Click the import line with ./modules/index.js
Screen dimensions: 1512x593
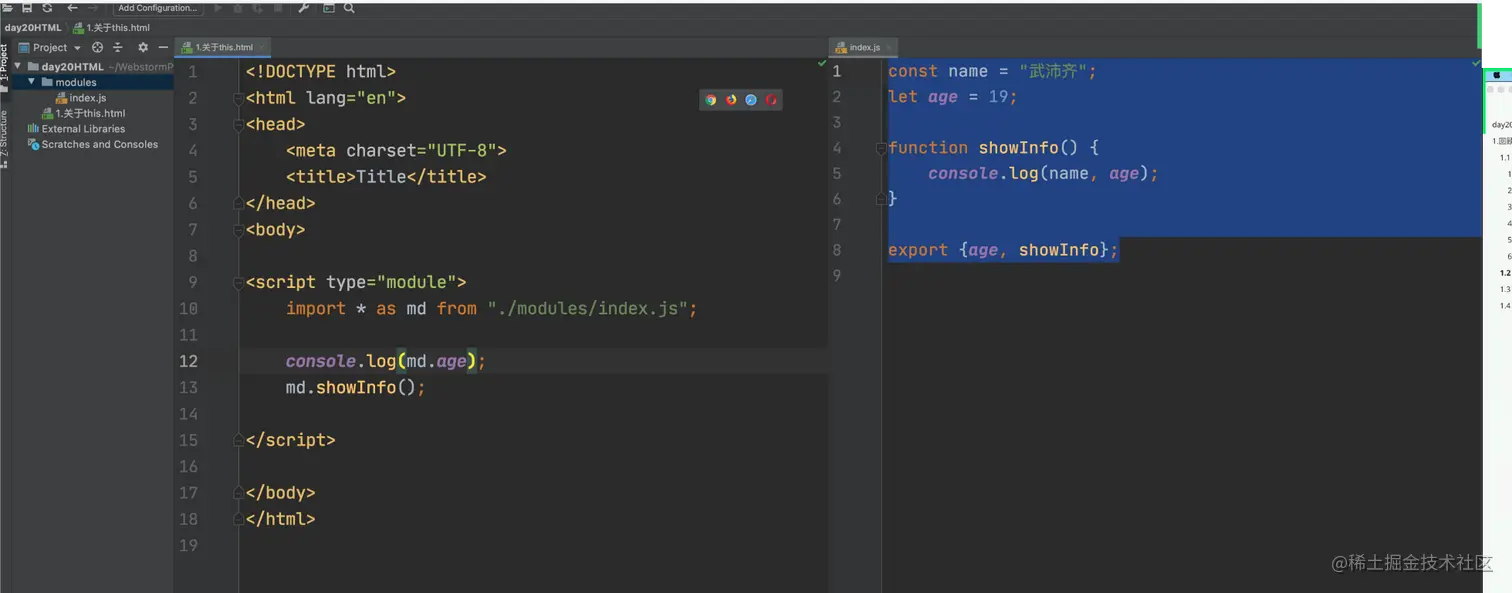point(491,309)
